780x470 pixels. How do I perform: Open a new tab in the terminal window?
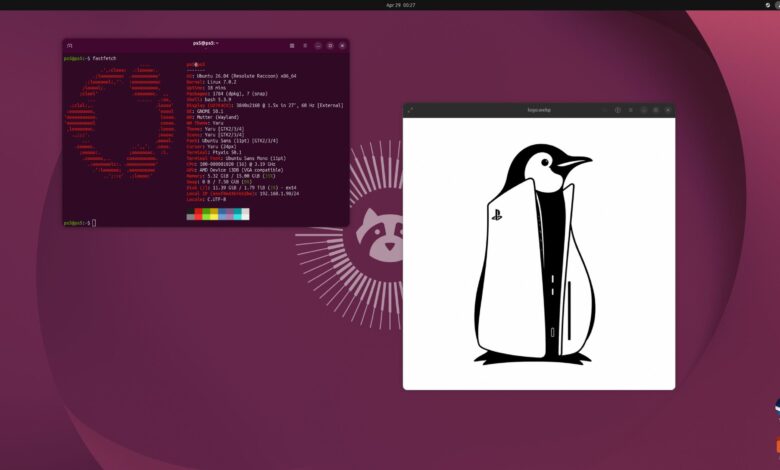tap(70, 45)
